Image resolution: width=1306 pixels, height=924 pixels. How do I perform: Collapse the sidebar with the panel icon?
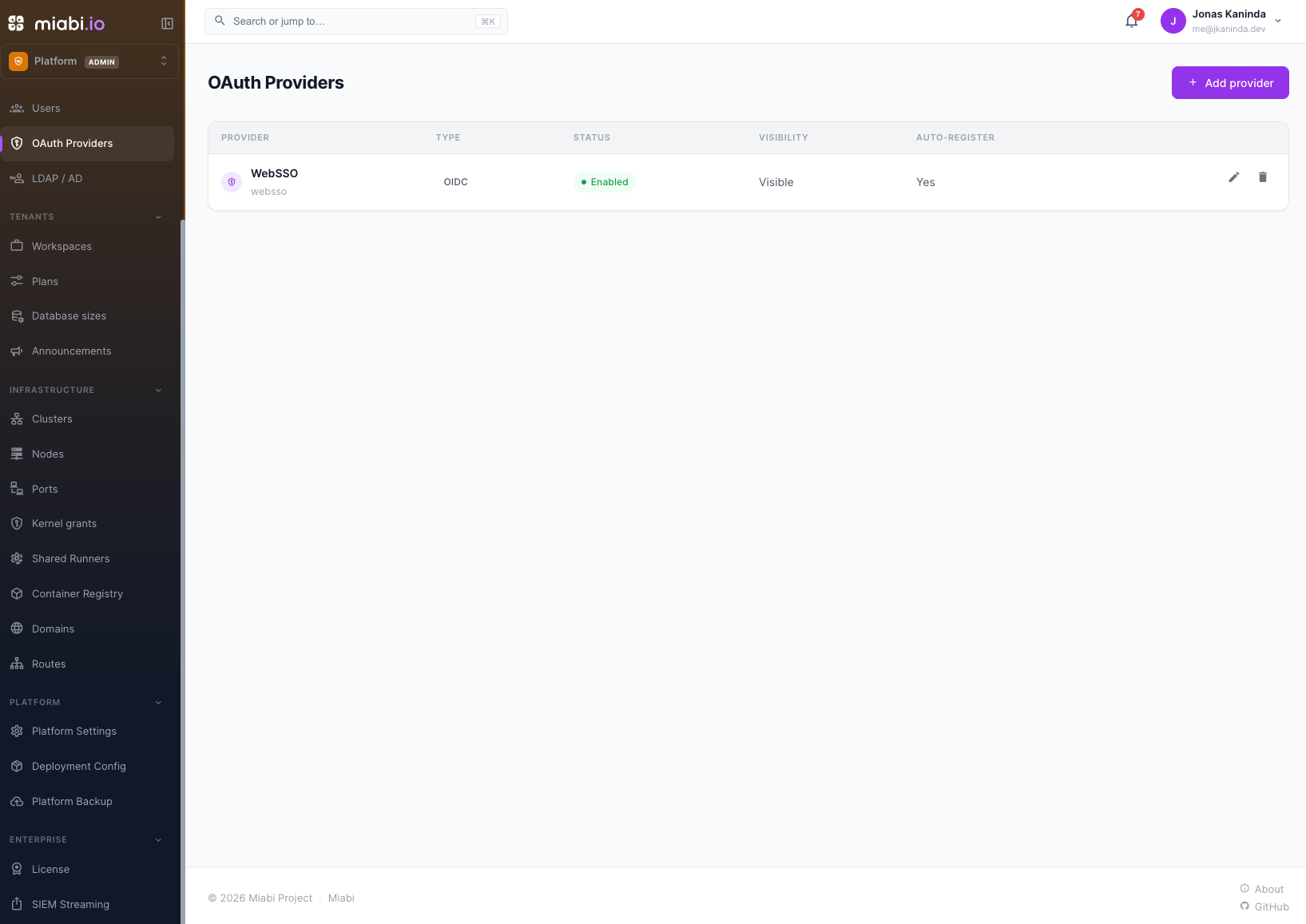point(167,24)
